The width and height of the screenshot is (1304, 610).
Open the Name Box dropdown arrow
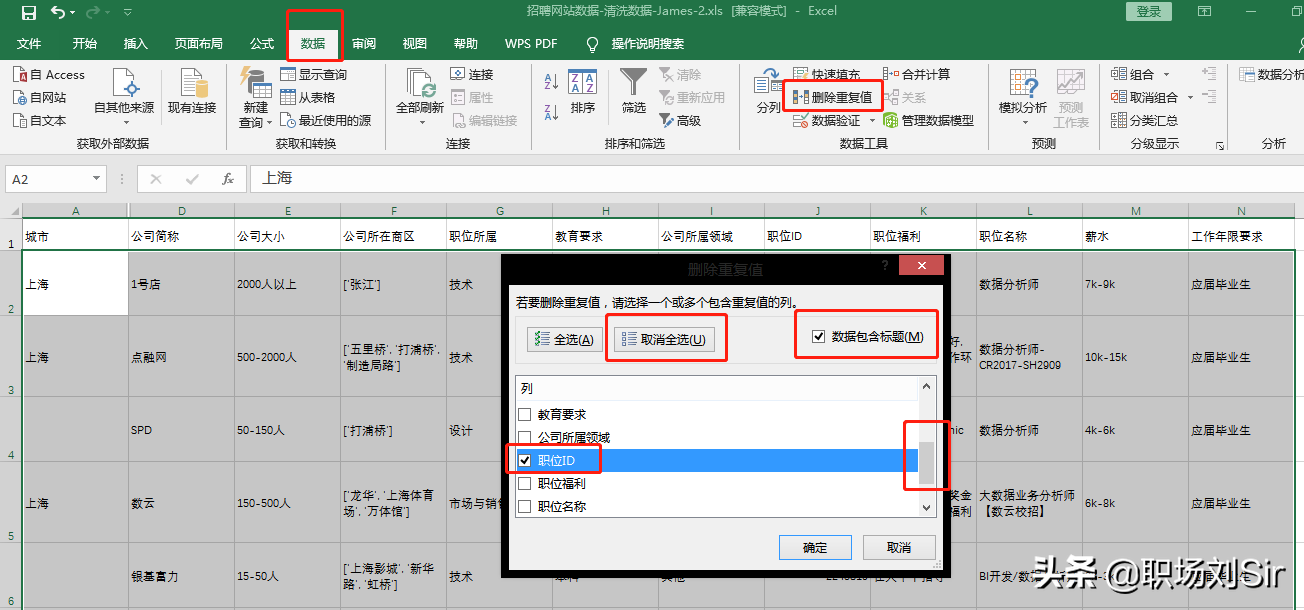pyautogui.click(x=97, y=179)
